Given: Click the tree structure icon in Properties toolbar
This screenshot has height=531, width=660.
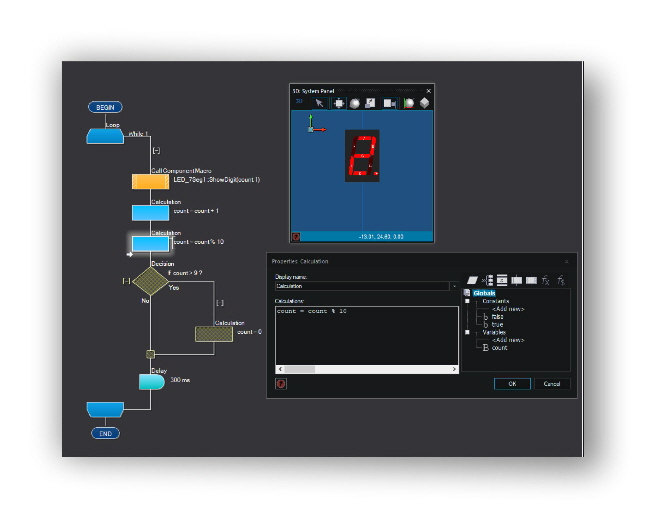Looking at the screenshot, I should point(487,280).
